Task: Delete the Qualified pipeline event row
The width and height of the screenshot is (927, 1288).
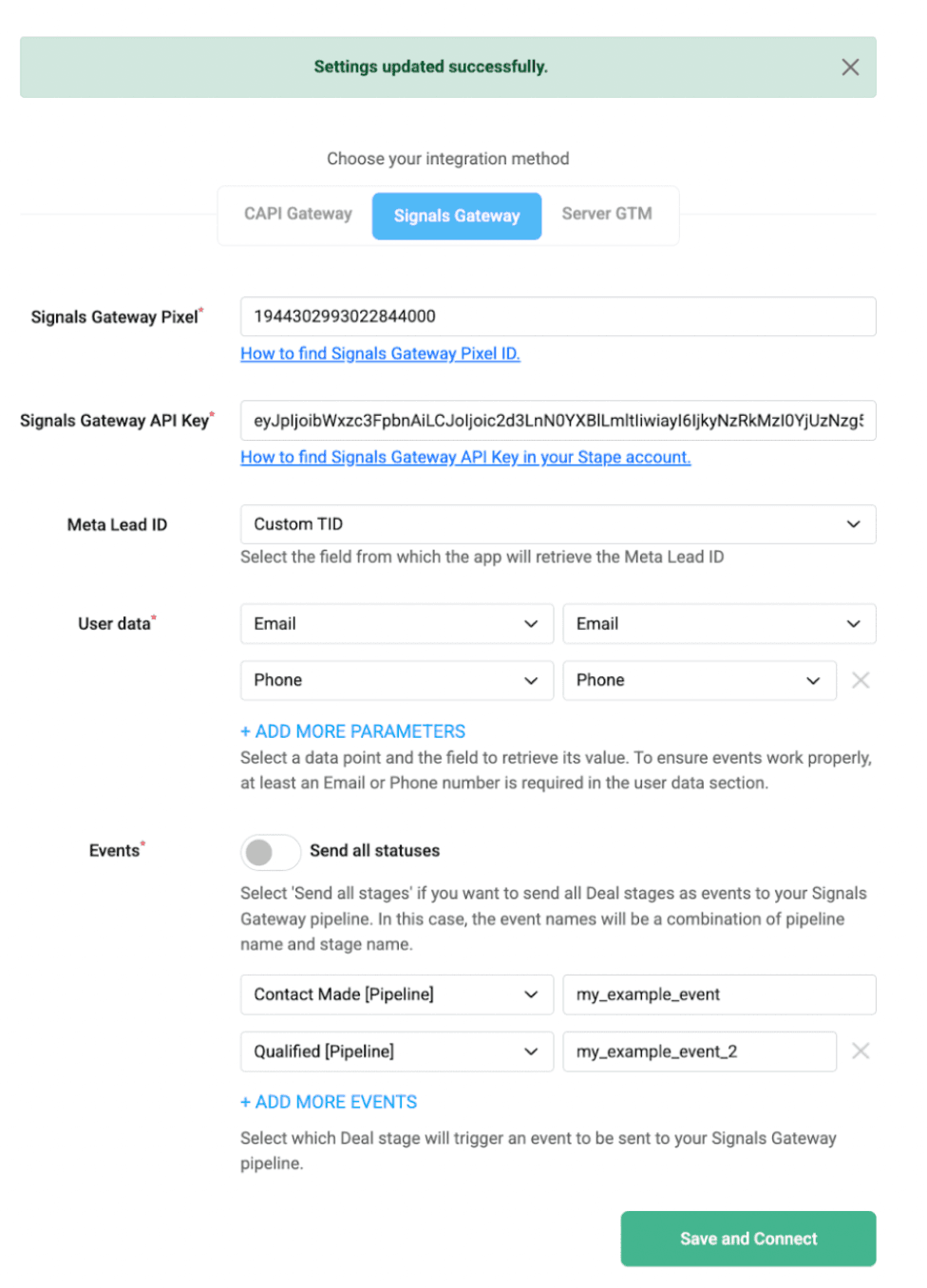Action: [861, 1051]
